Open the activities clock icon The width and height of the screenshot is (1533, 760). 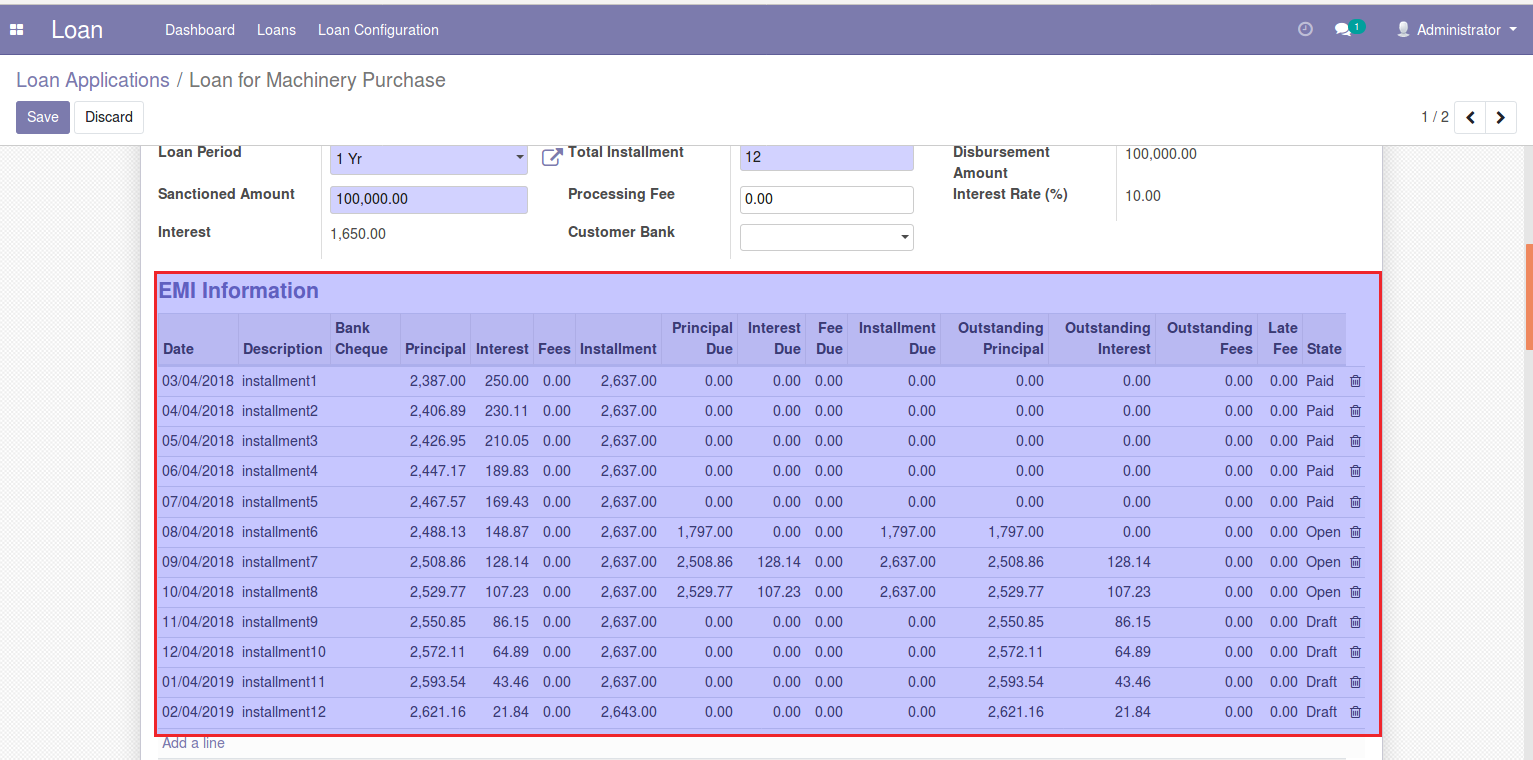pyautogui.click(x=1305, y=30)
